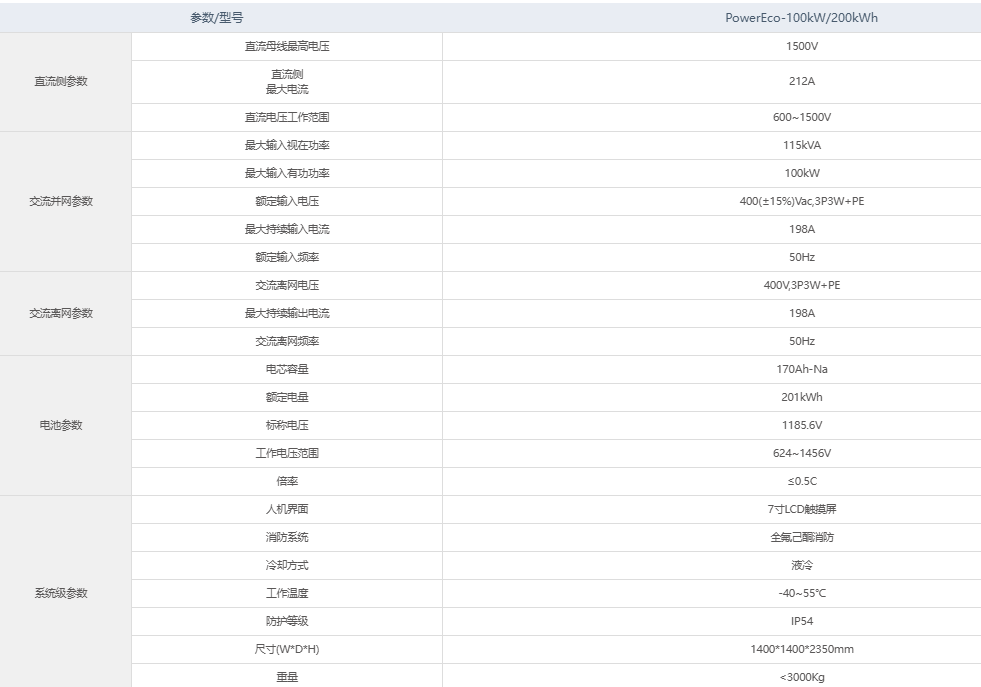Select the value '400V,3P3W+PE'
Image resolution: width=981 pixels, height=687 pixels.
point(802,286)
